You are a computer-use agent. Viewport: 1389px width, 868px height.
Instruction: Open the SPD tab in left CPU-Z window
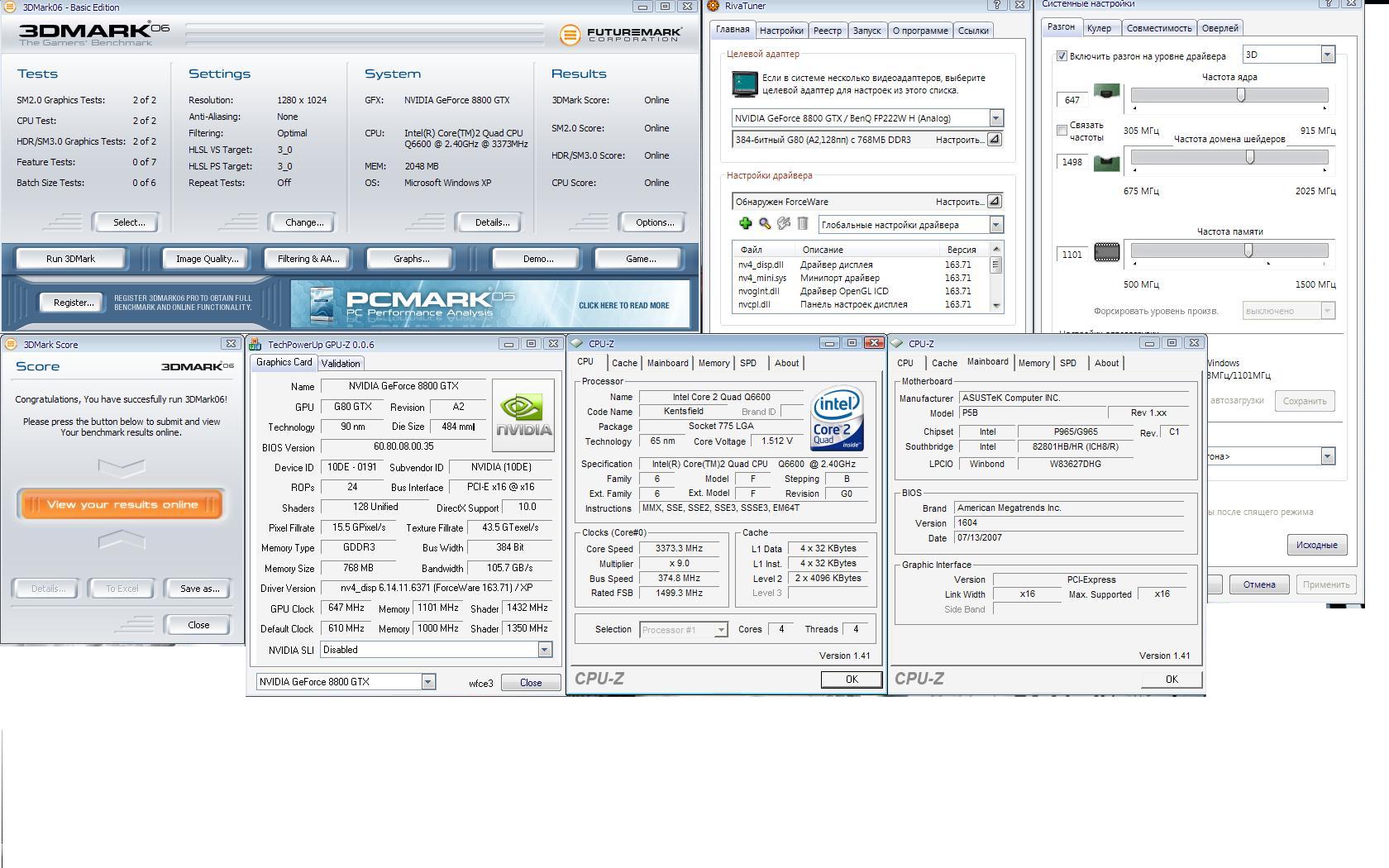click(x=748, y=363)
